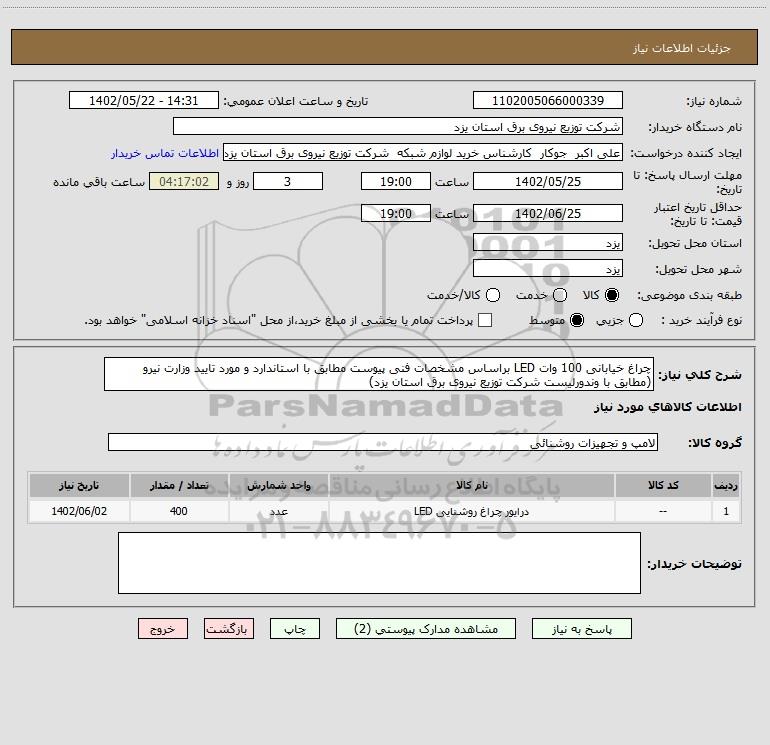Image resolution: width=770 pixels, height=745 pixels.
Task: Select the کالا radio button
Action: click(x=612, y=295)
